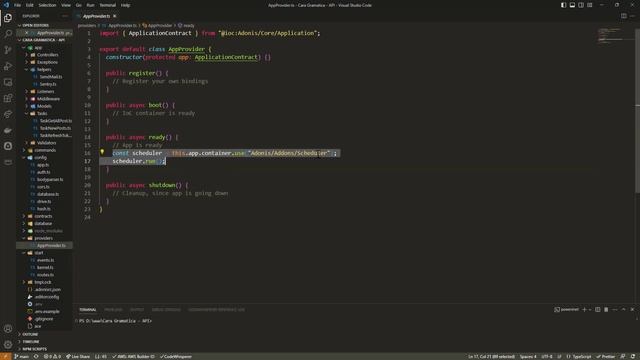Expand the Models folder
This screenshot has width=640, height=360.
pyautogui.click(x=44, y=106)
